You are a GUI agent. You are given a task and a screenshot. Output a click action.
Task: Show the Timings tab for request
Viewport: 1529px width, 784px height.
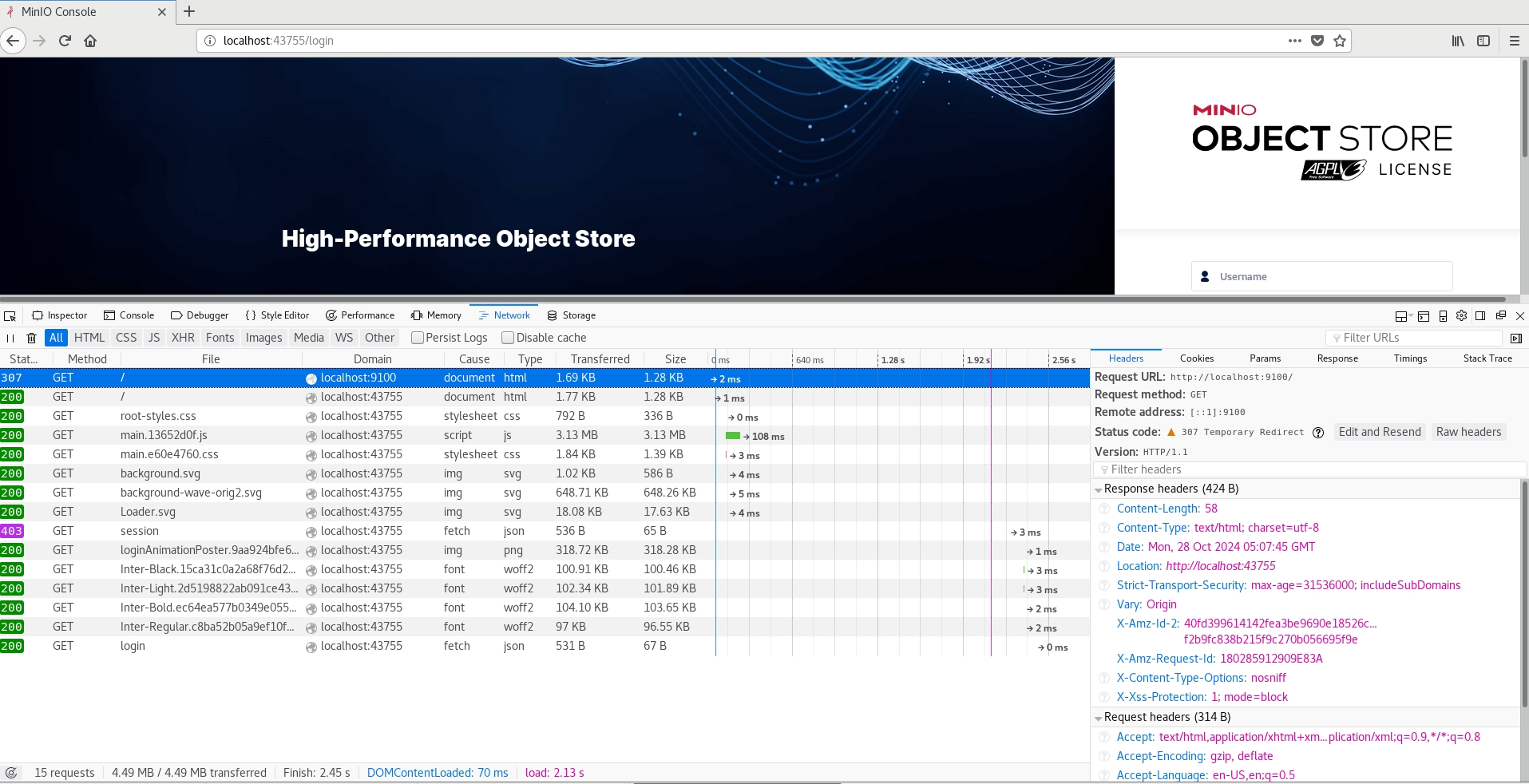coord(1410,358)
